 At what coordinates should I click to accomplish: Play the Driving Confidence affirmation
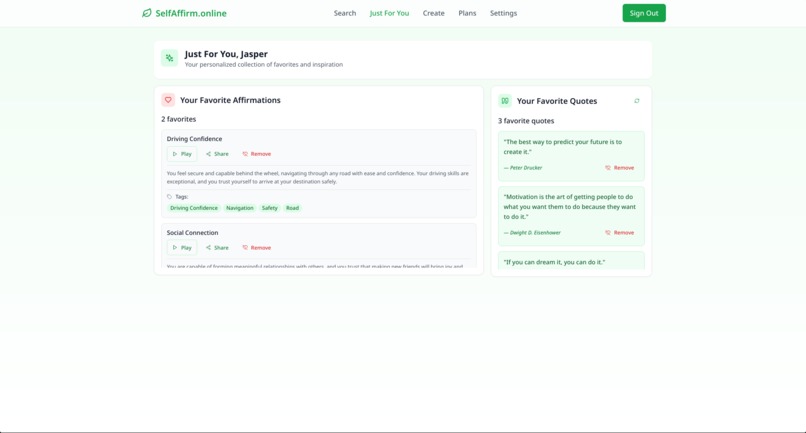(x=182, y=154)
